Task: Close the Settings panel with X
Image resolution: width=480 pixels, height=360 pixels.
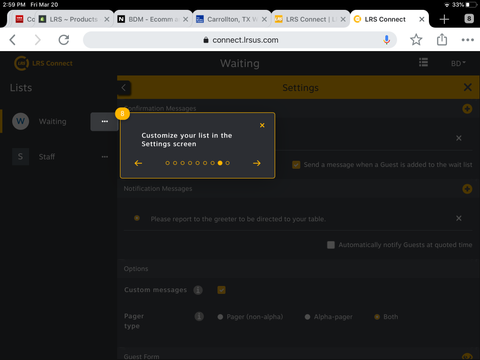Action: pyautogui.click(x=468, y=87)
